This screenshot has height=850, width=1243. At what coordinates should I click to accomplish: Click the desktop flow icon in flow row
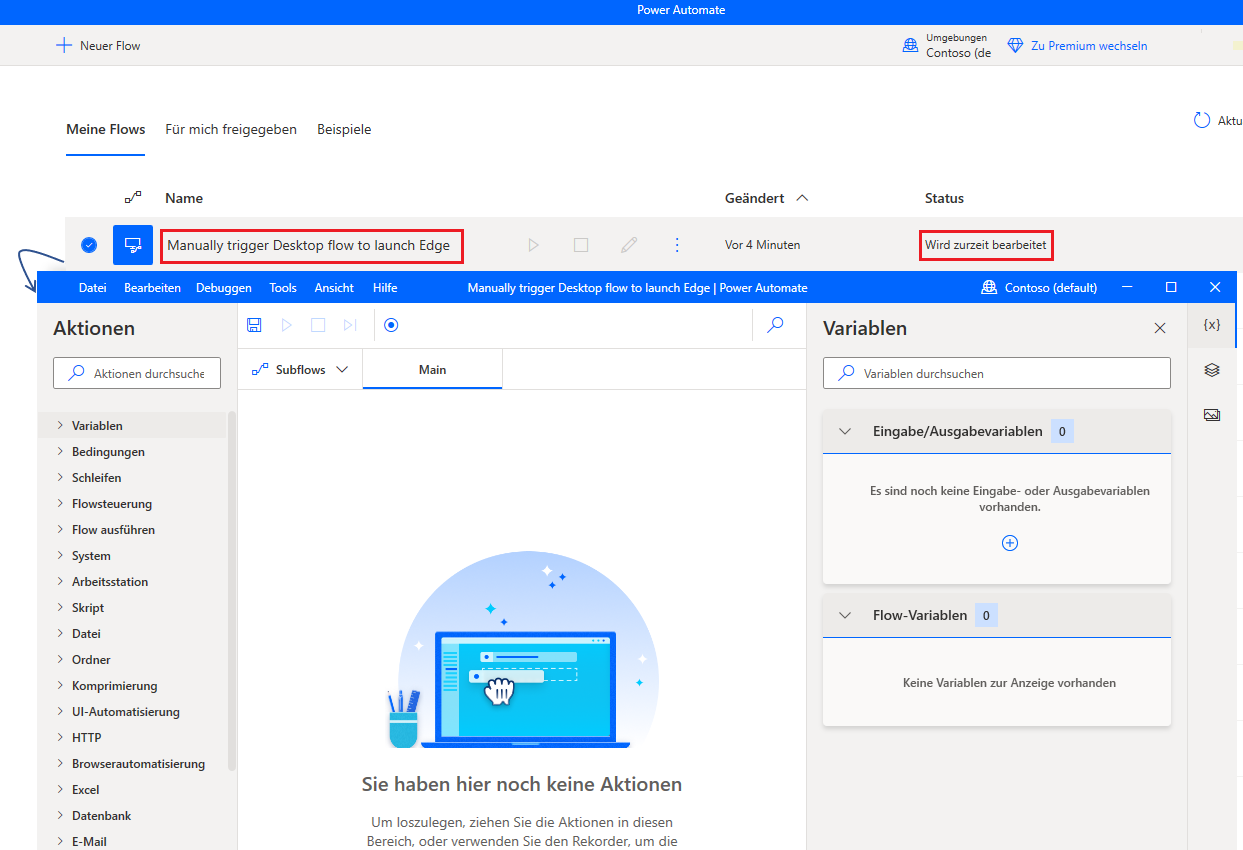pos(133,245)
